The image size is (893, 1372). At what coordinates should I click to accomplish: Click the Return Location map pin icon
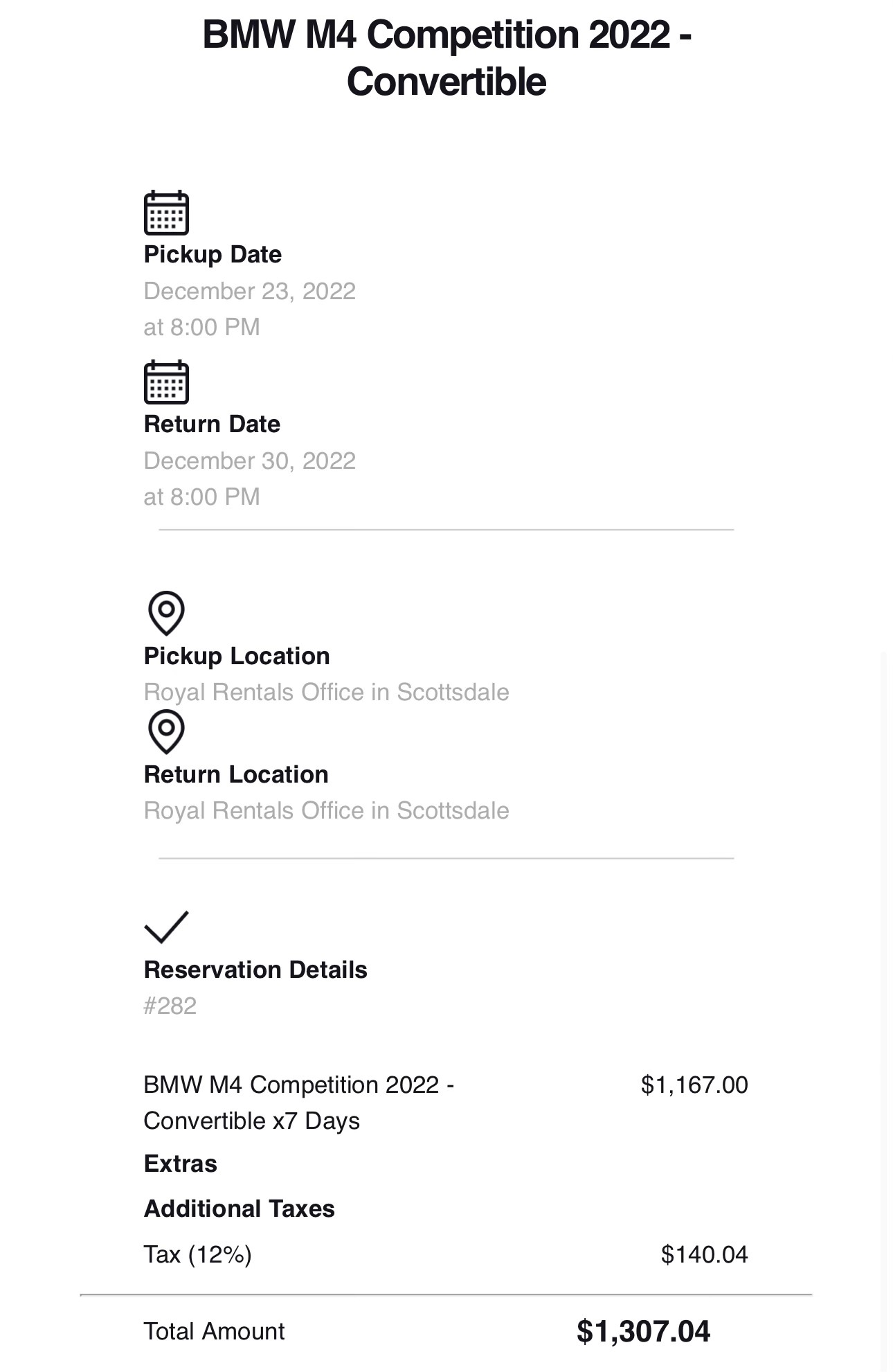[x=166, y=731]
